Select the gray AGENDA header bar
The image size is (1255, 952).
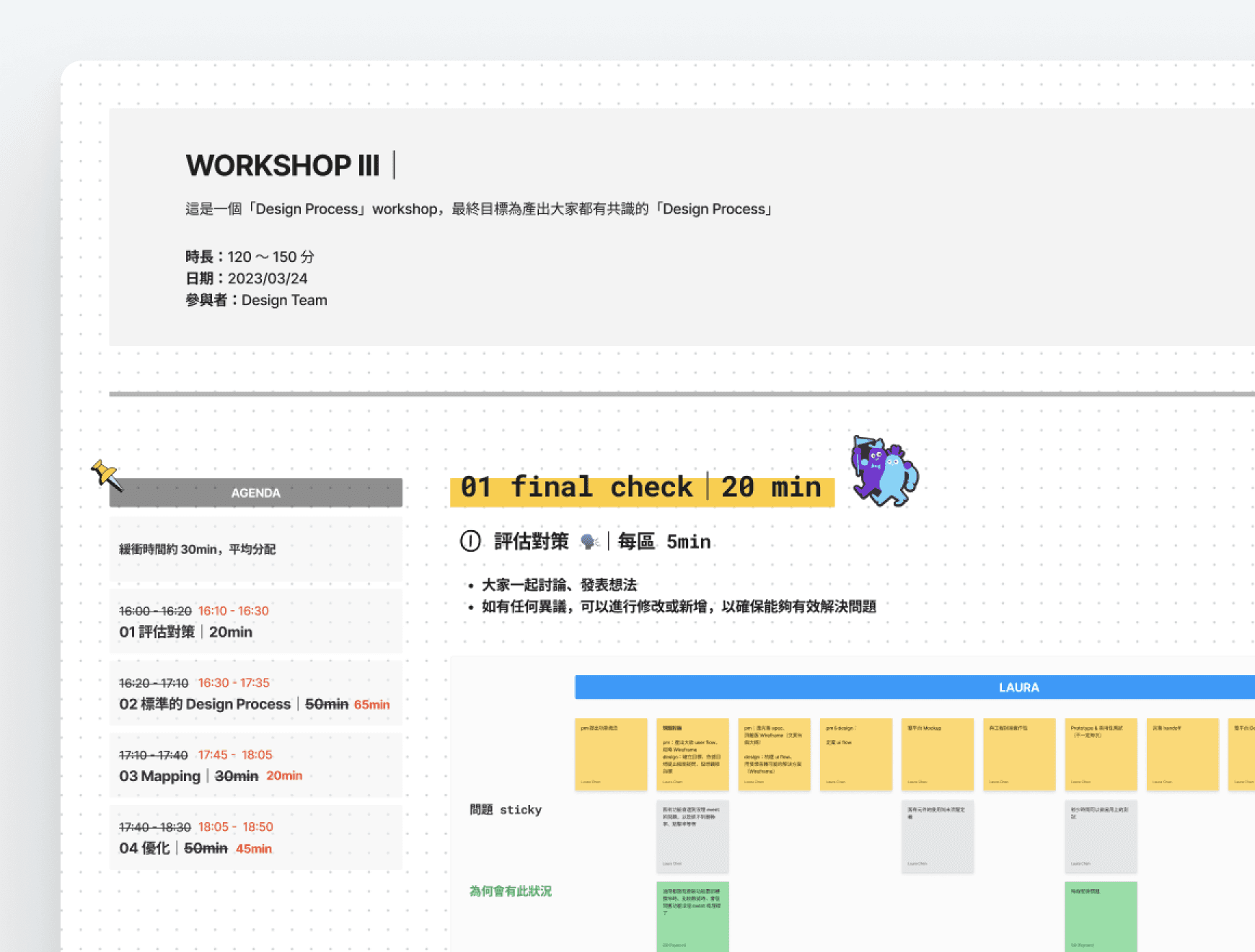pos(255,493)
